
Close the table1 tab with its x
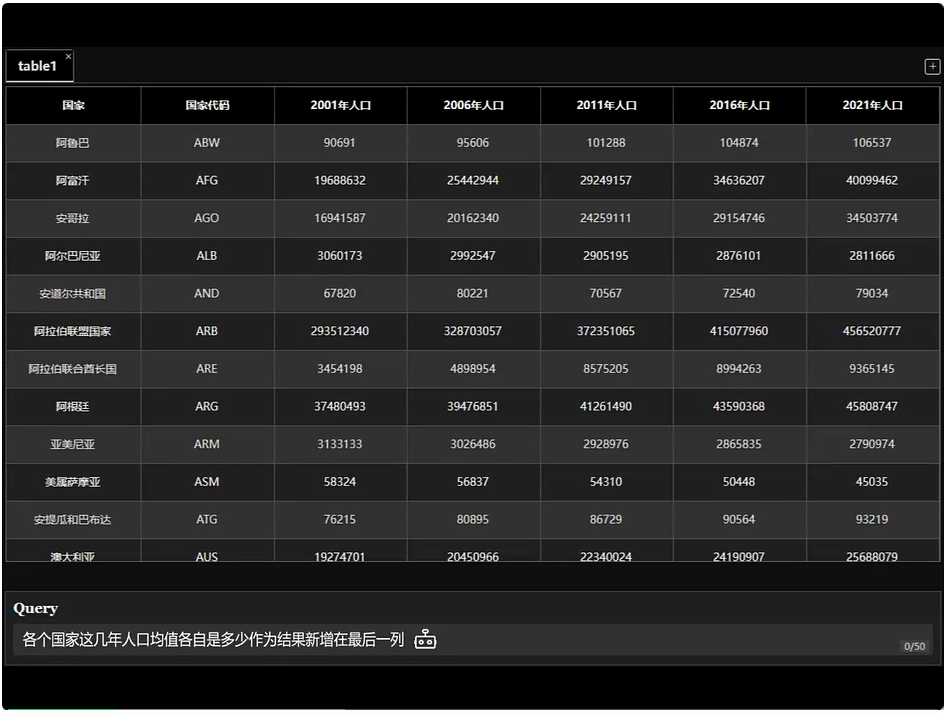point(68,57)
